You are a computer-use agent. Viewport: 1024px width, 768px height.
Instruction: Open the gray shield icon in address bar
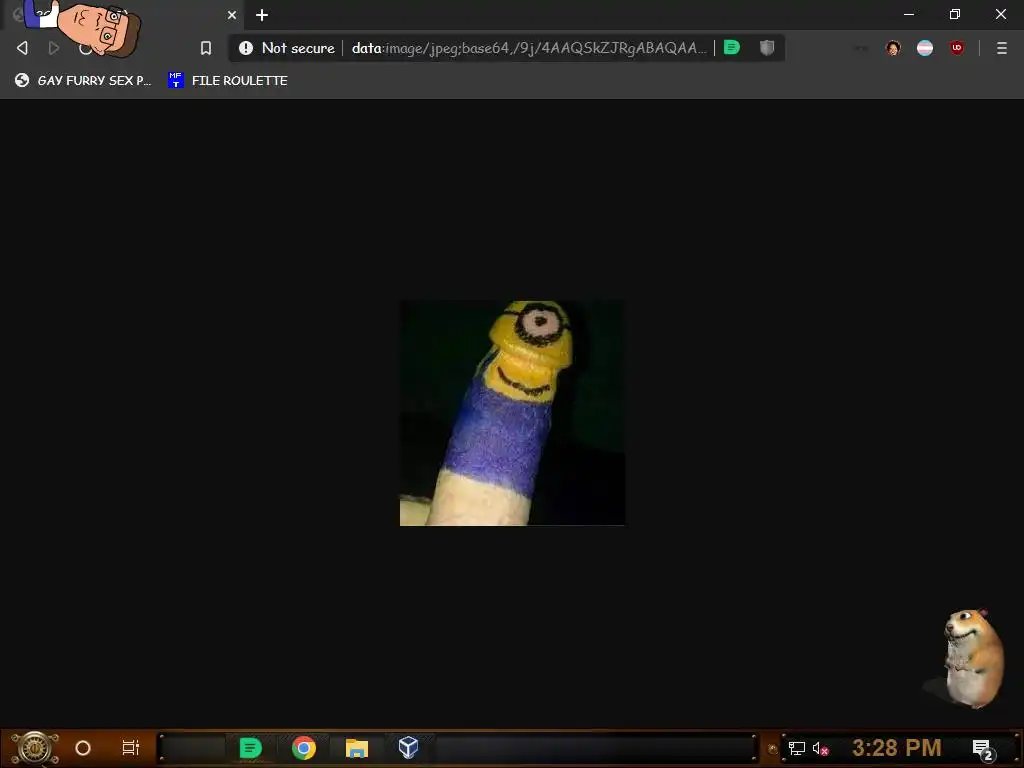(x=767, y=48)
